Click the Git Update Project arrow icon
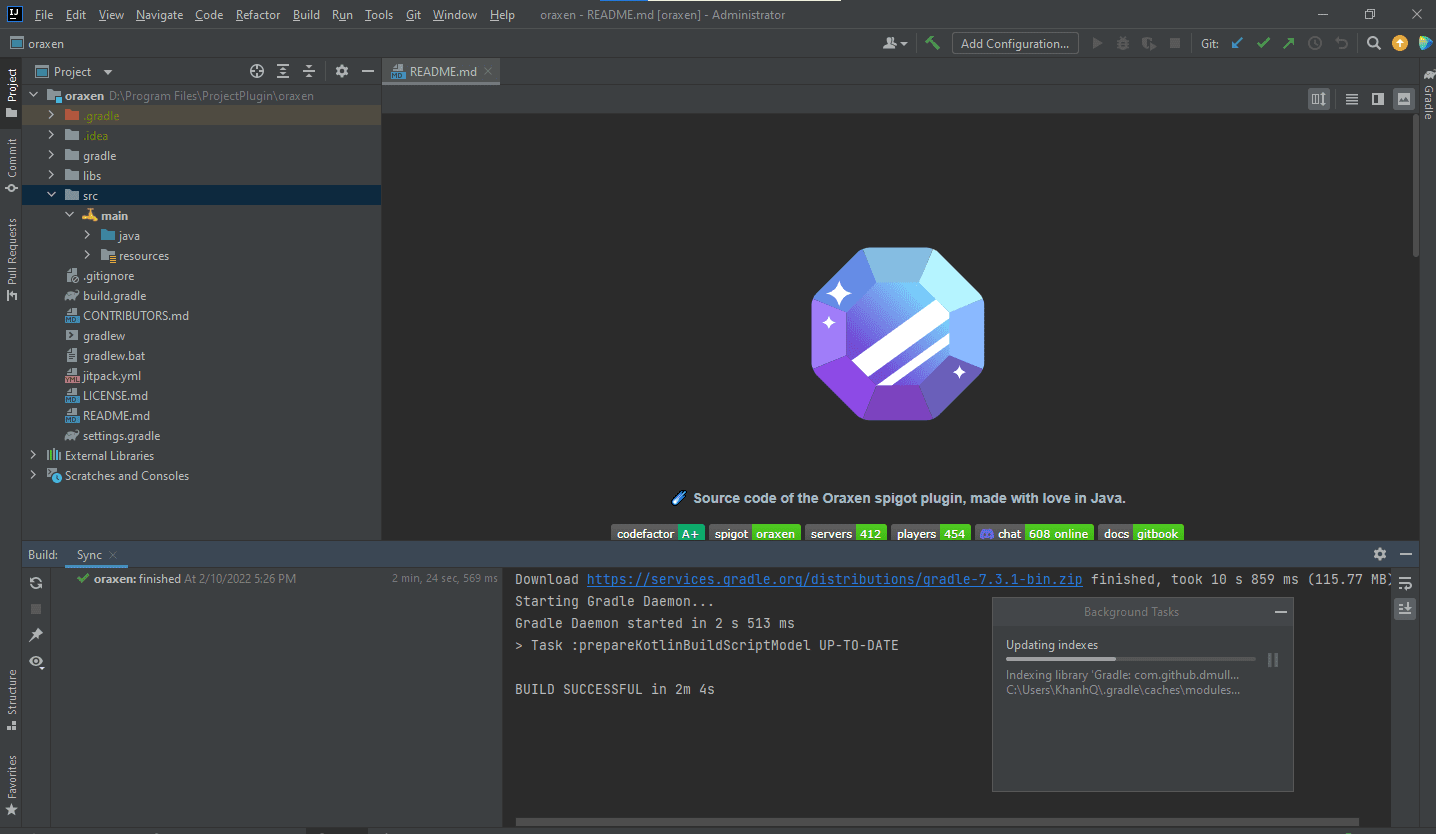This screenshot has height=834, width=1436. coord(1237,43)
